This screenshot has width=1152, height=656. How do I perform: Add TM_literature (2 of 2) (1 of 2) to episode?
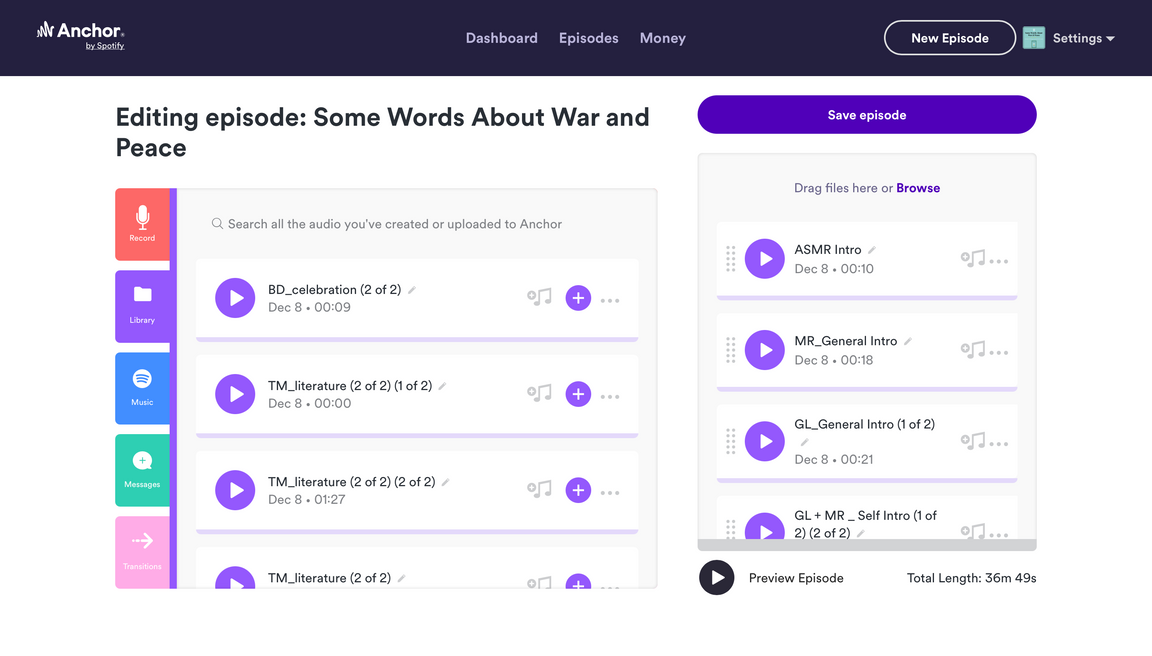coord(578,394)
